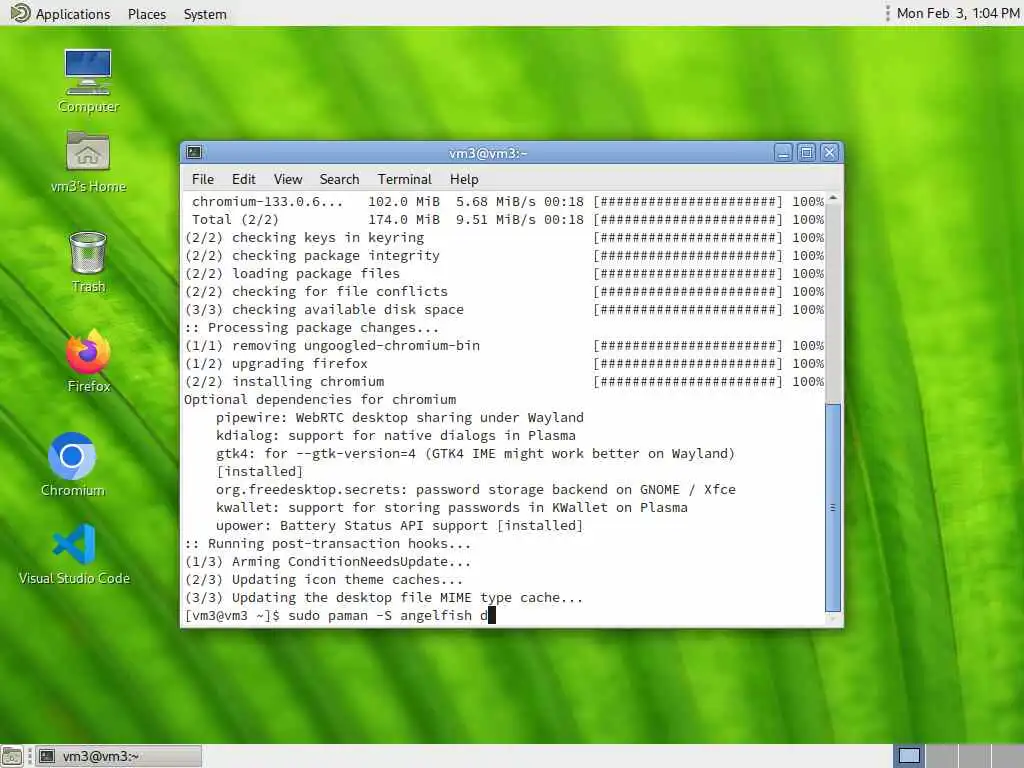1024x768 pixels.
Task: Switch to the first workspace in pager
Action: (909, 756)
